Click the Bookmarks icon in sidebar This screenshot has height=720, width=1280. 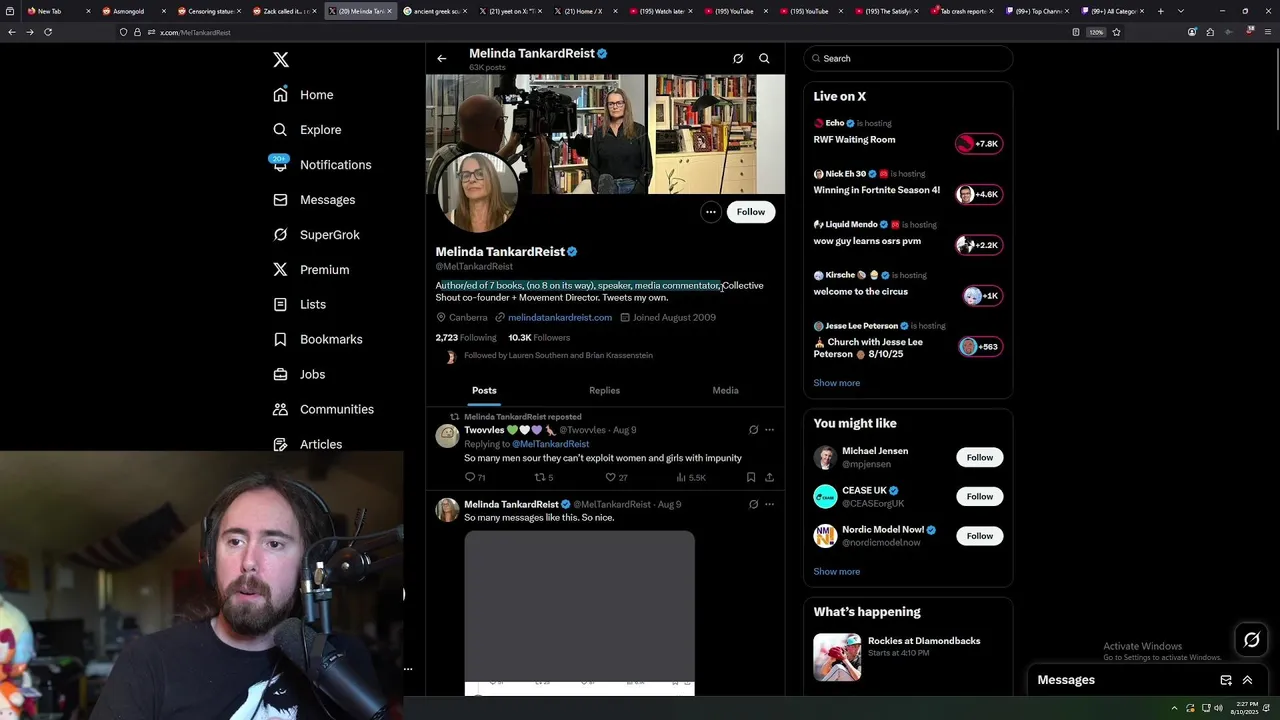point(281,339)
